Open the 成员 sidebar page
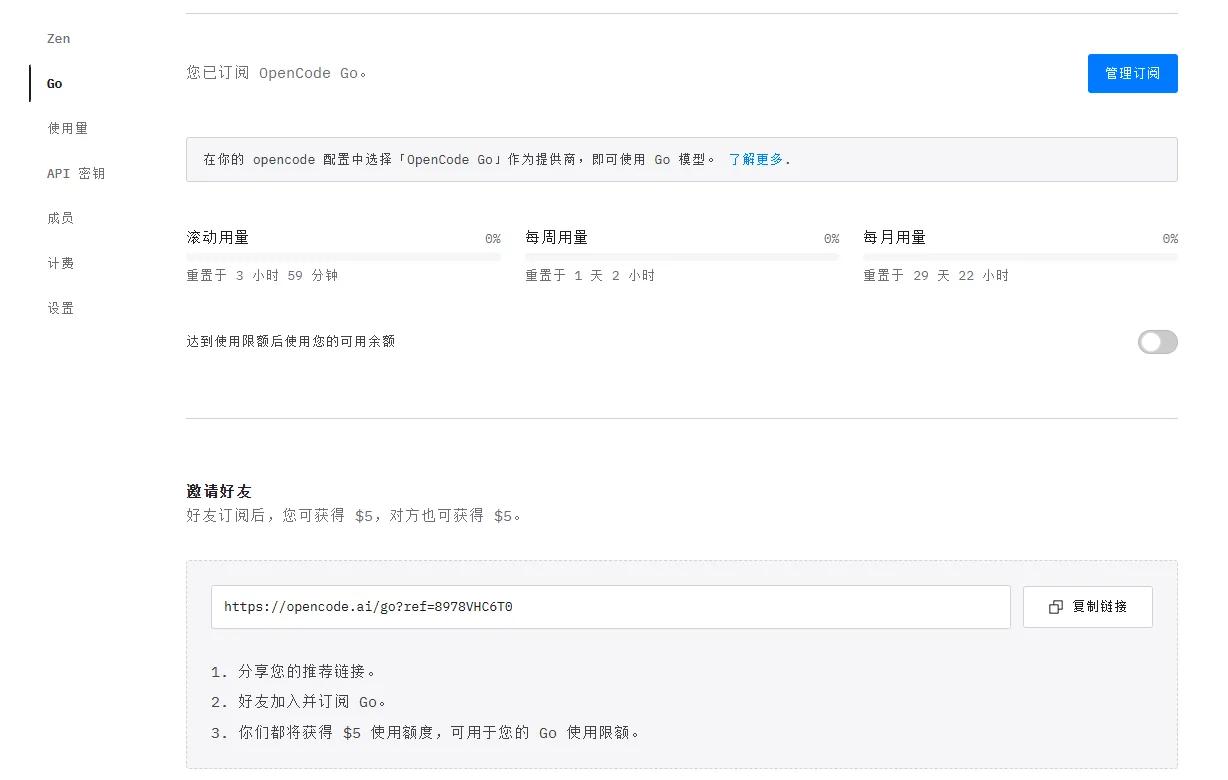1228x780 pixels. tap(60, 218)
